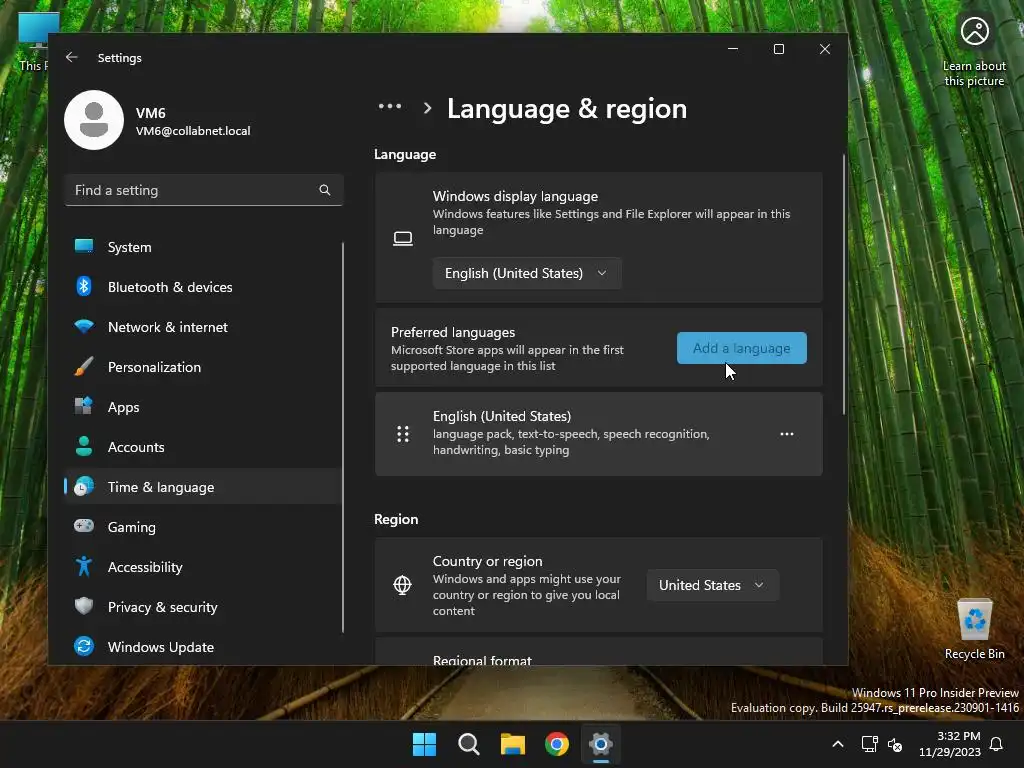Open Windows Update page
1024x768 pixels.
pos(202,647)
